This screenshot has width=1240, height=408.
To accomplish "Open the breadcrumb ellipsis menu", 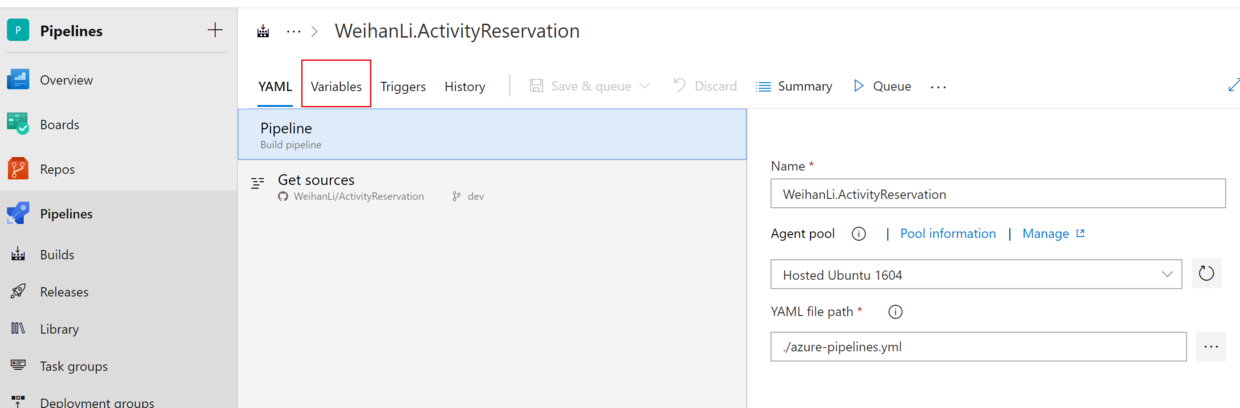I will tap(293, 31).
